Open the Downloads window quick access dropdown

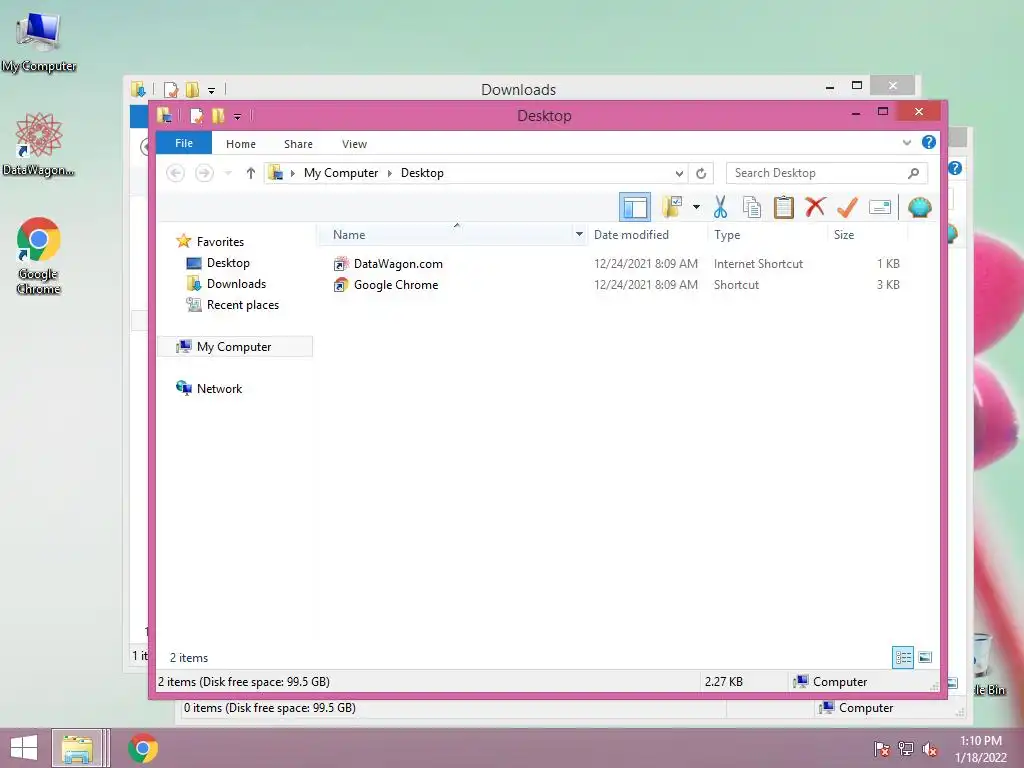pos(211,90)
